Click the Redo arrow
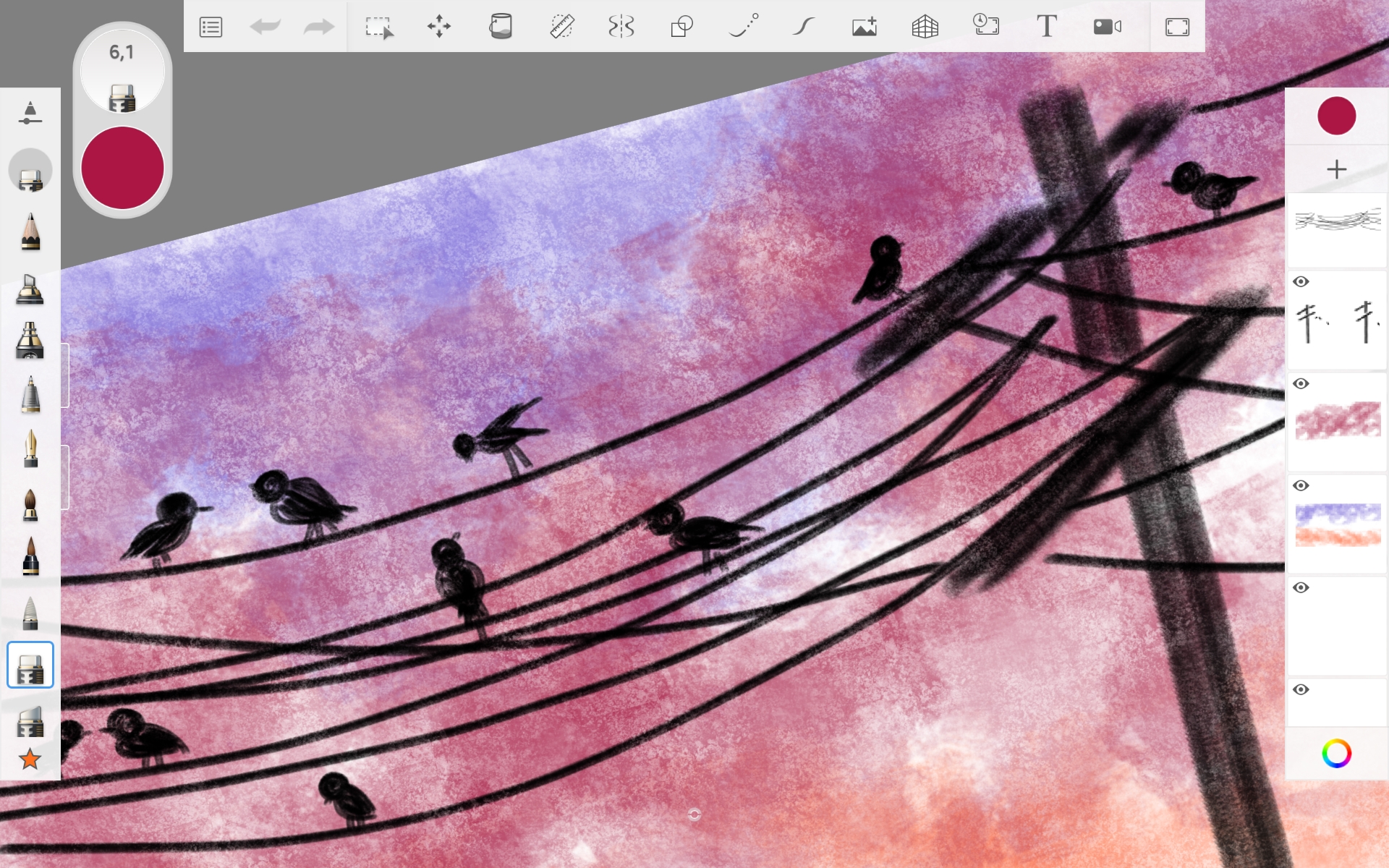1389x868 pixels. [x=318, y=27]
